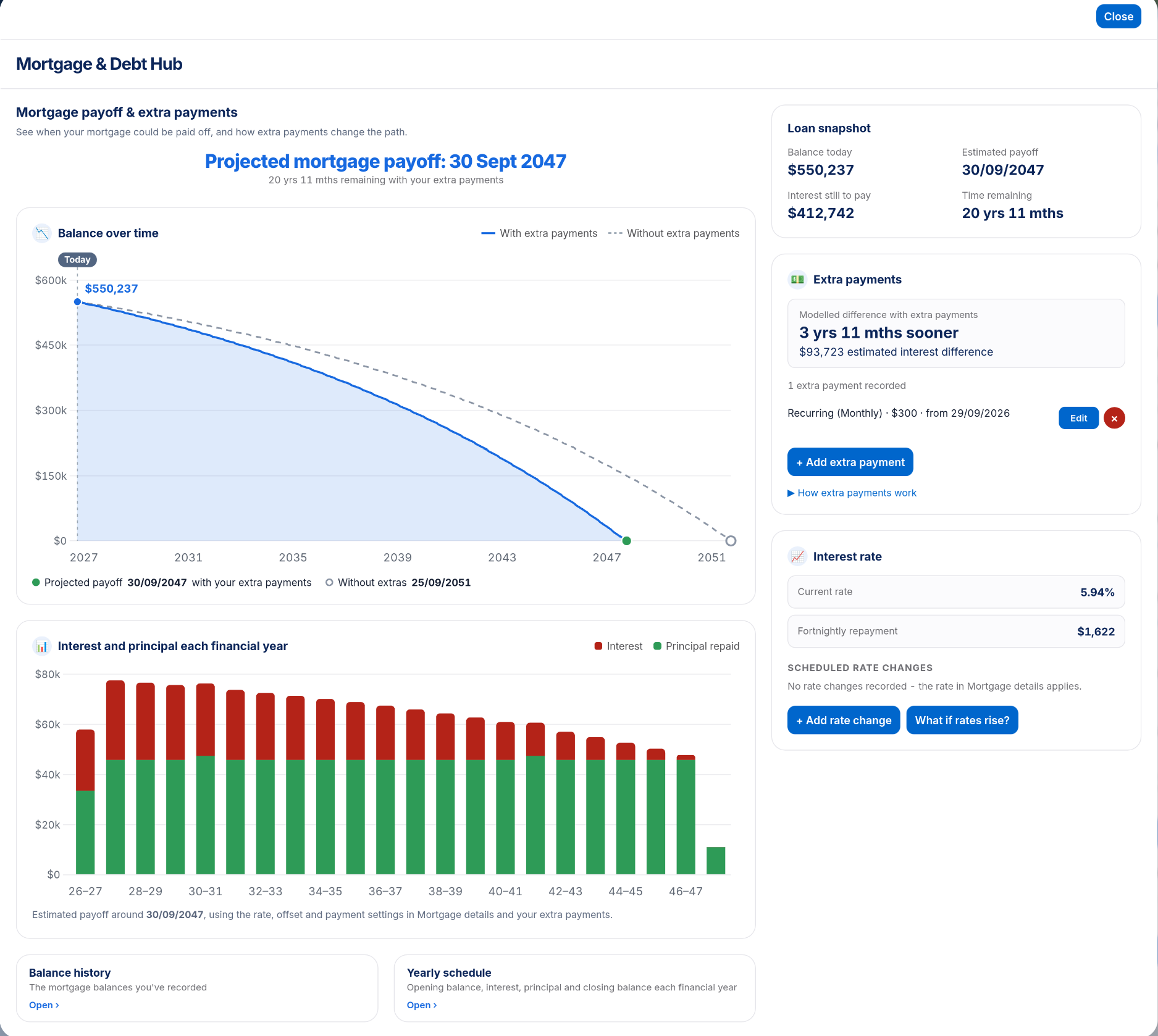The height and width of the screenshot is (1036, 1158).
Task: Delete the recurring $300 extra payment
Action: point(1114,418)
